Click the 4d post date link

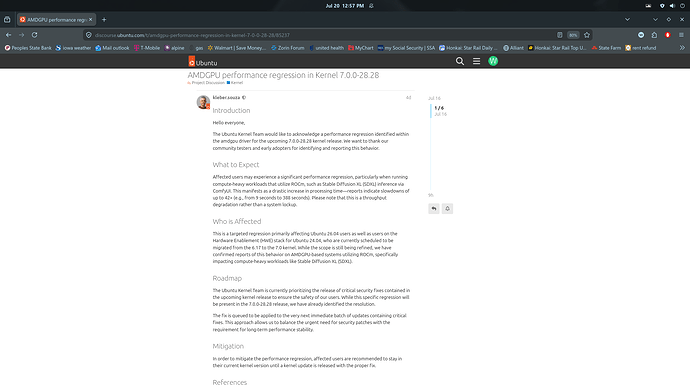(408, 98)
